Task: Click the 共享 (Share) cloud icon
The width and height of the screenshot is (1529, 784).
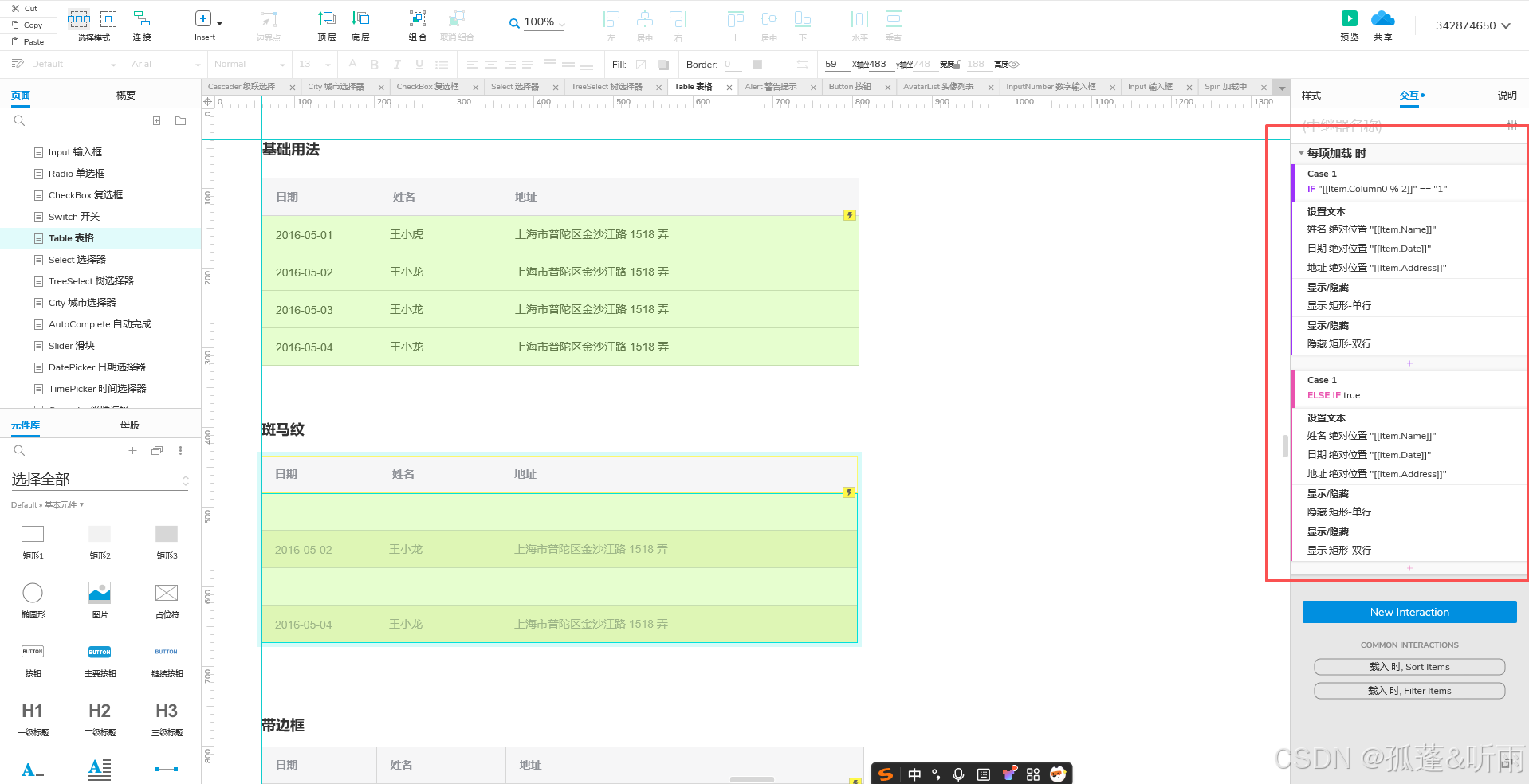Action: click(1382, 18)
